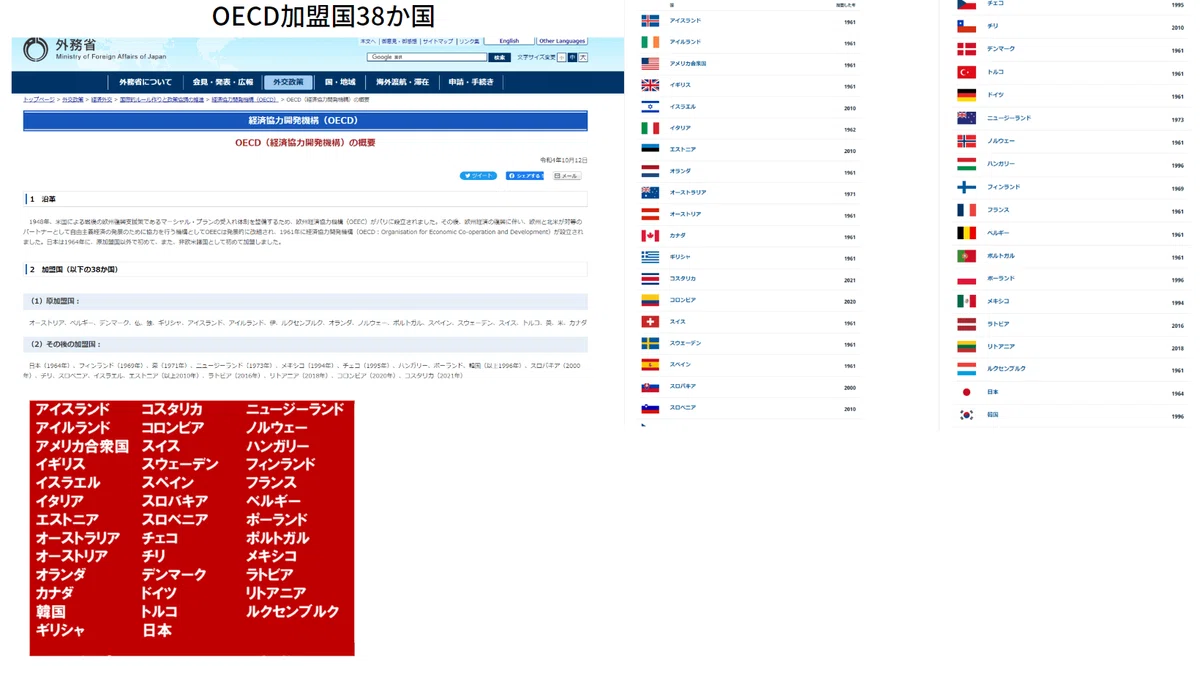1200x676 pixels.
Task: Open the ポーランド country link
Action: click(x=1001, y=278)
